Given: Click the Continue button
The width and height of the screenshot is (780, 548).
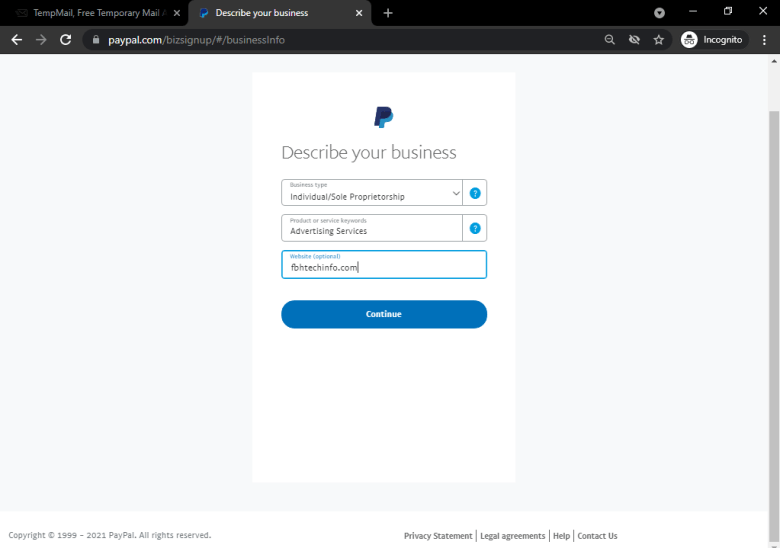Looking at the screenshot, I should point(384,314).
